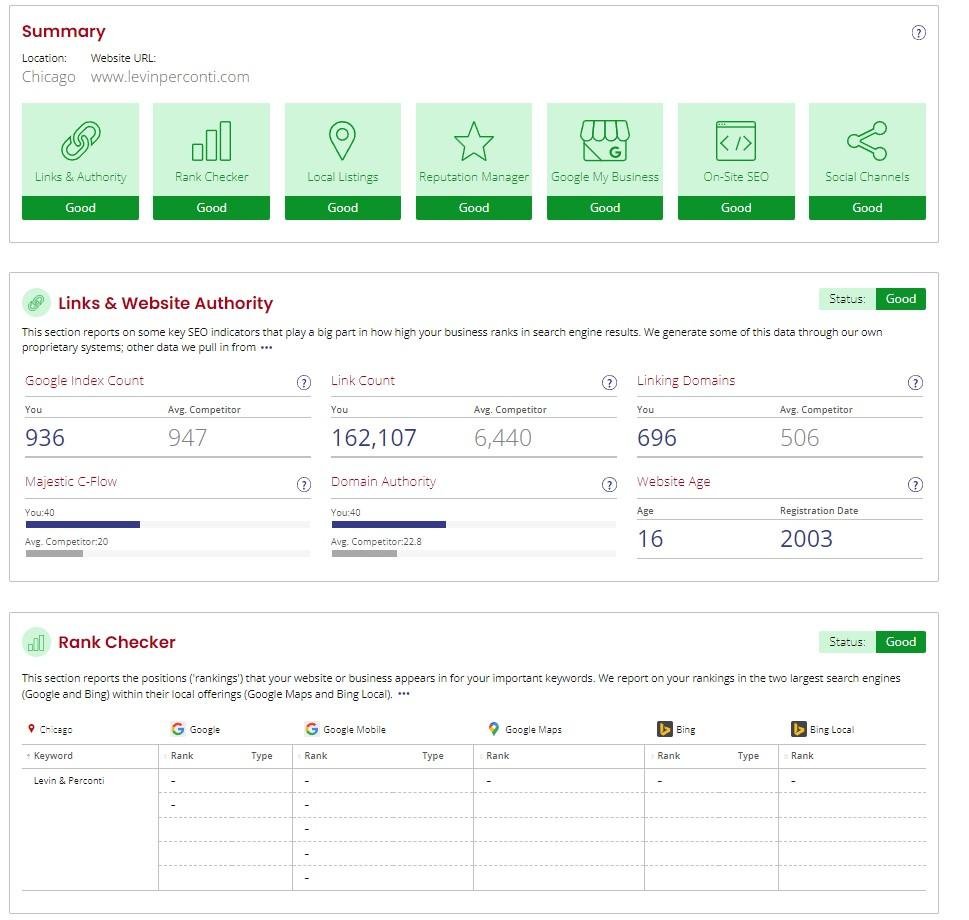Sort the table by Keyword column

pos(53,756)
